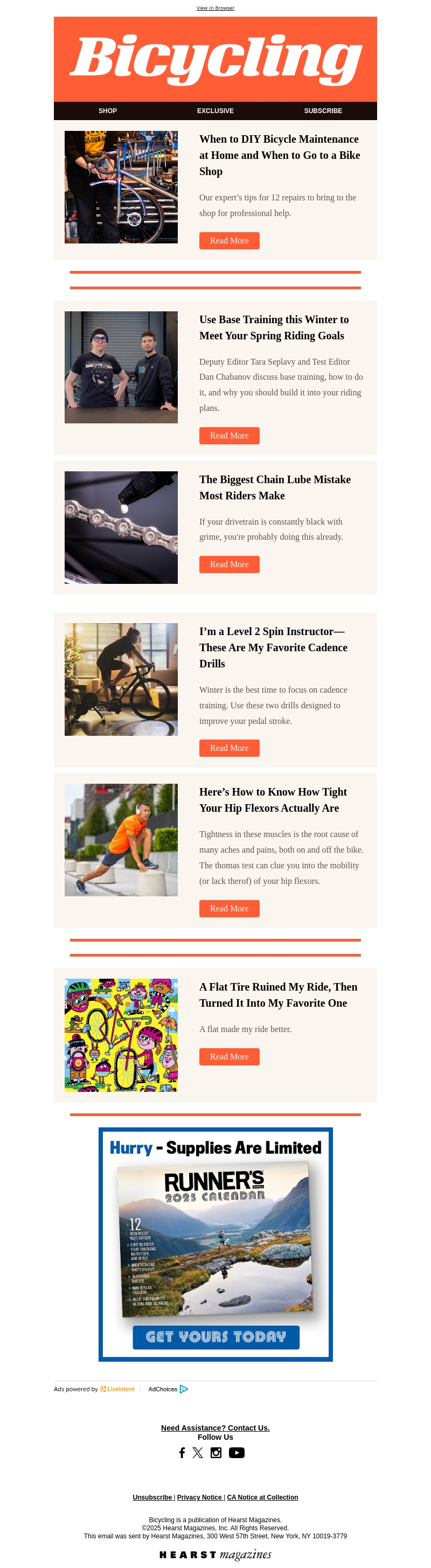Open the colorful flat tire illustration thumbnail
This screenshot has width=431, height=1568.
tap(121, 1035)
